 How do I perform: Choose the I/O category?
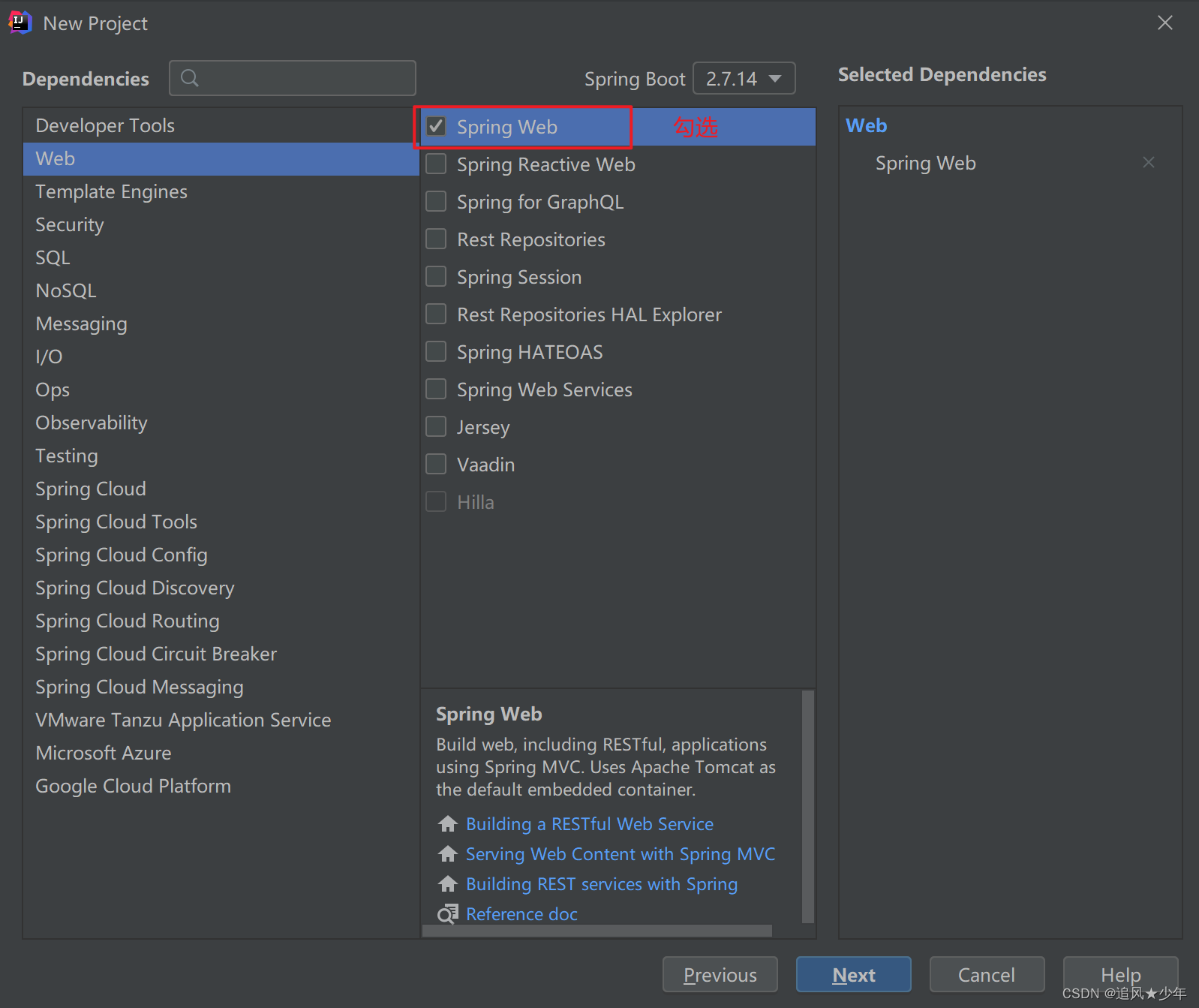(221, 357)
